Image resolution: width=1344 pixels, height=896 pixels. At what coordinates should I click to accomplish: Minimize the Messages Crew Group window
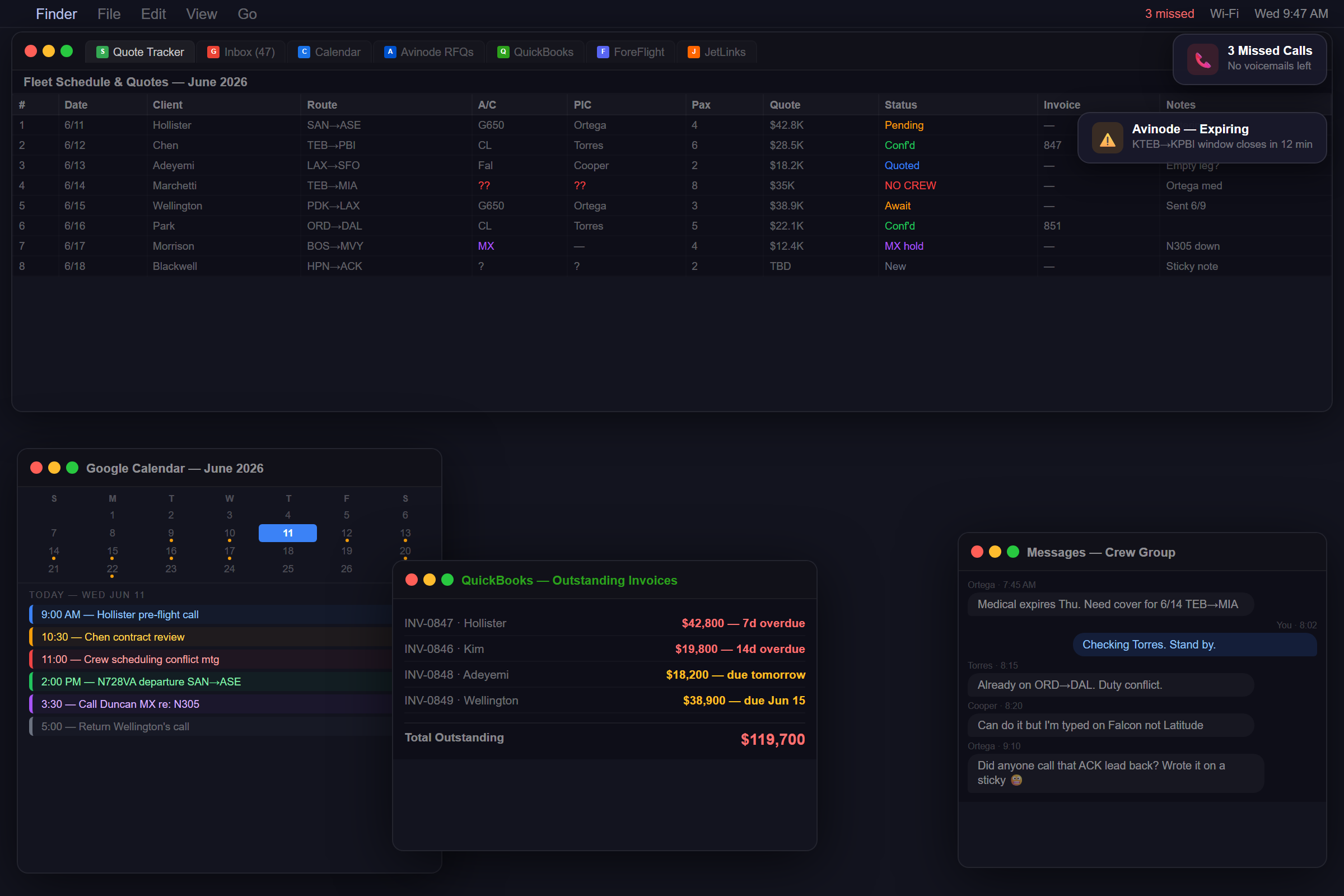click(x=995, y=552)
